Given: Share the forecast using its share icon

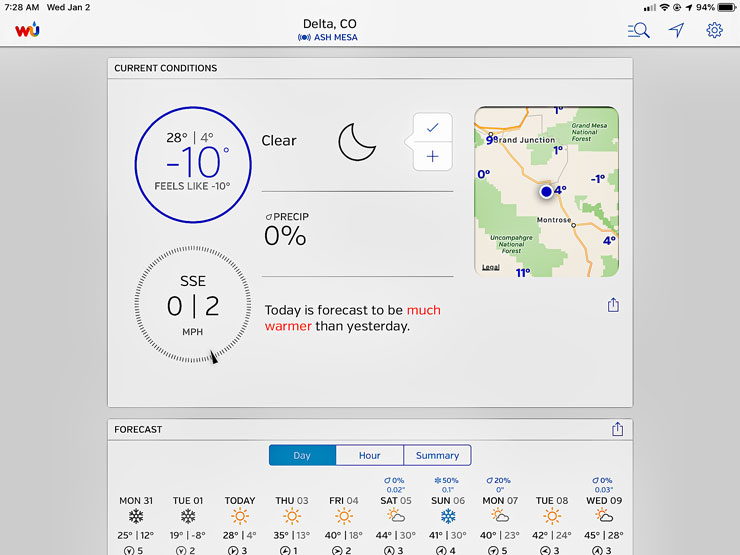Looking at the screenshot, I should pyautogui.click(x=617, y=429).
